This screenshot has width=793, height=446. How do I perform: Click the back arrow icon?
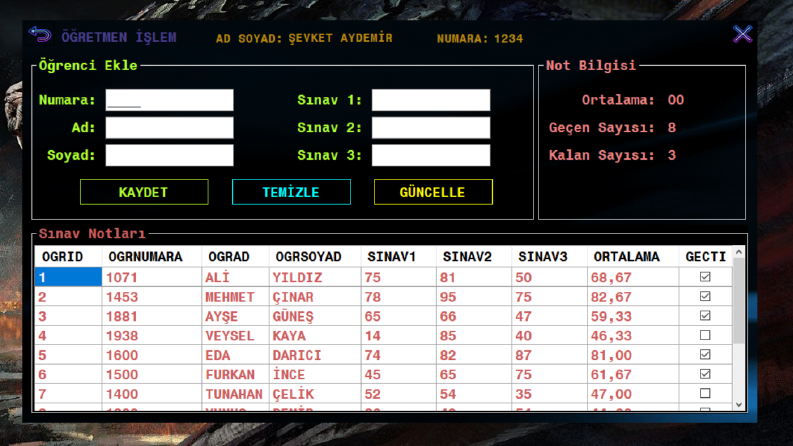coord(40,35)
